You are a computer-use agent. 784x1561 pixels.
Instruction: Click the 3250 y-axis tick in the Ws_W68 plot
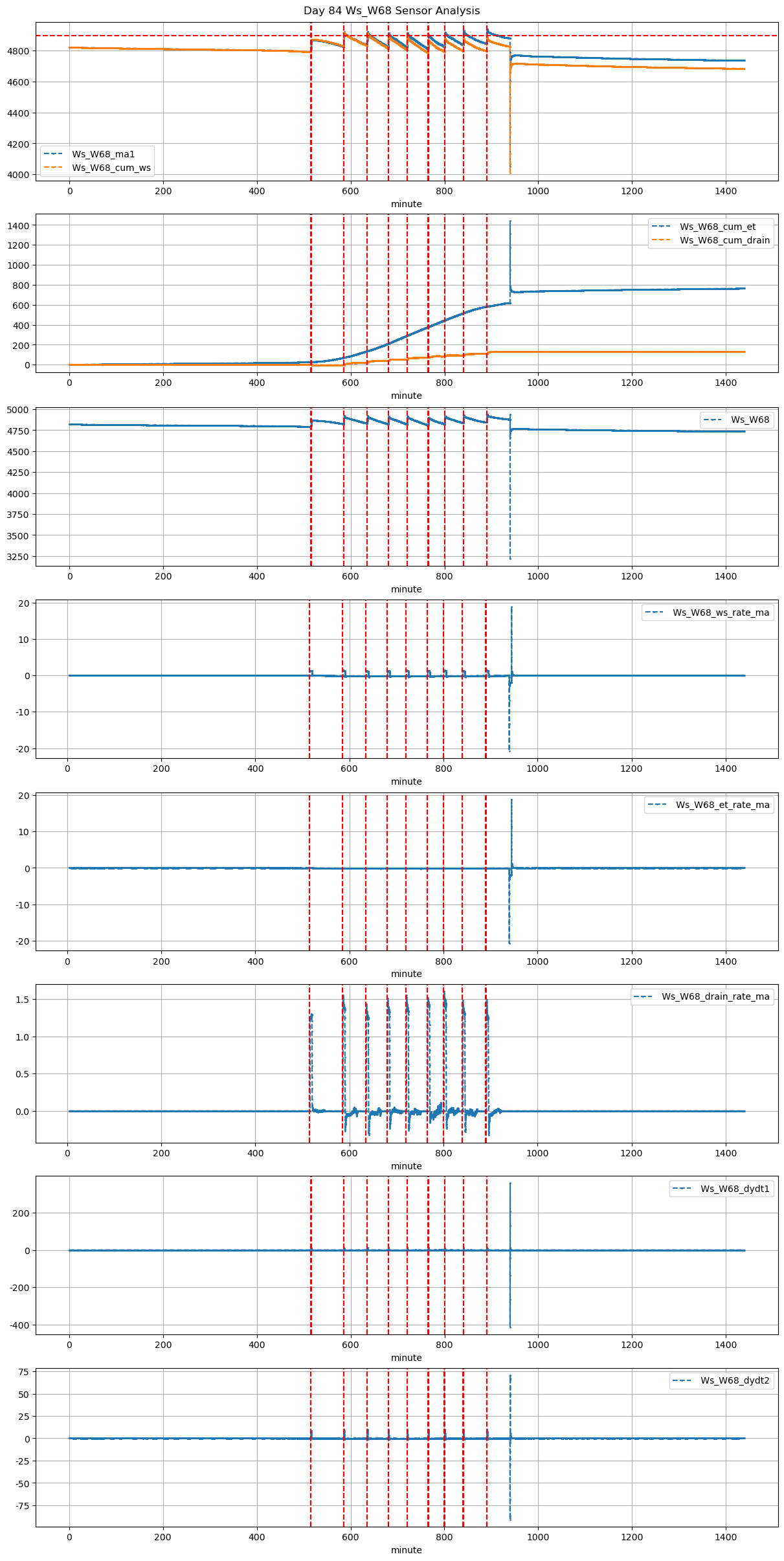19,557
